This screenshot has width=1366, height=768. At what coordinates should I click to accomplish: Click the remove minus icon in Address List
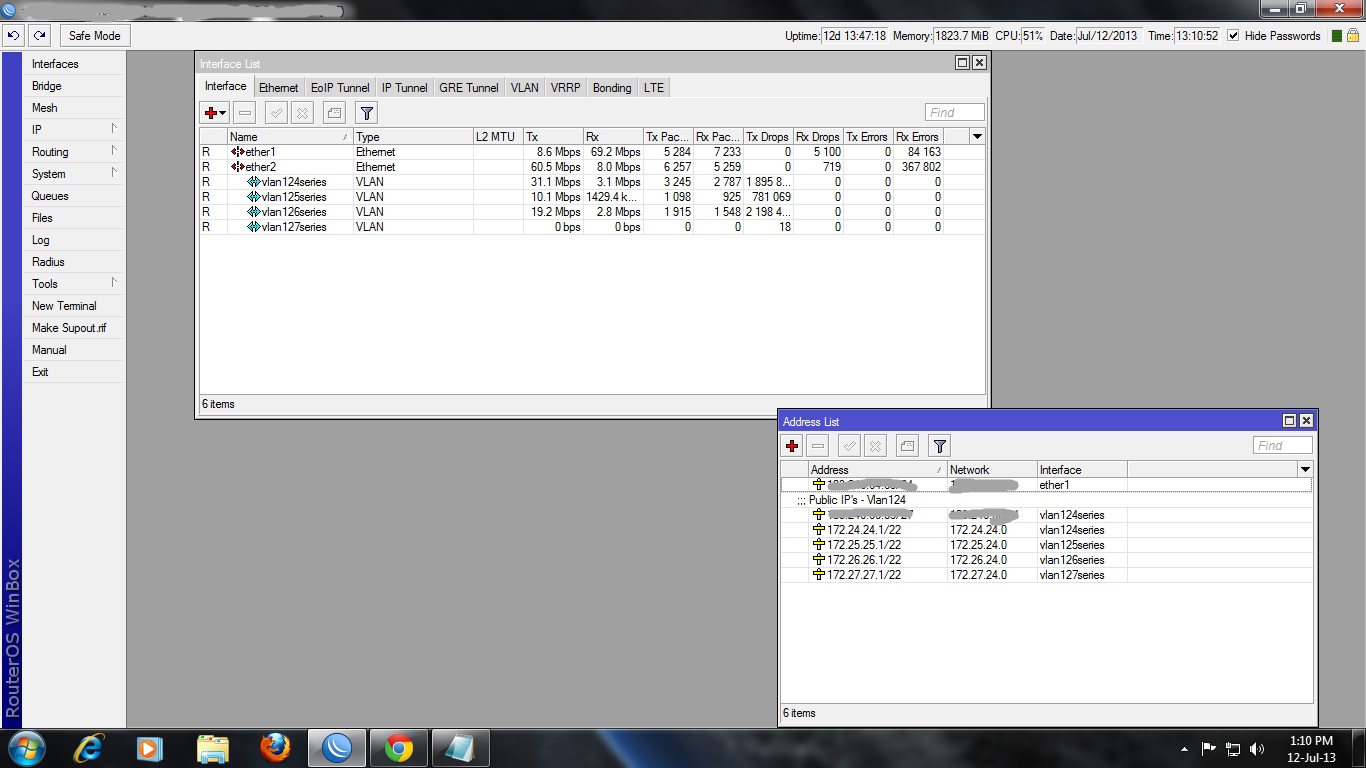pos(818,446)
